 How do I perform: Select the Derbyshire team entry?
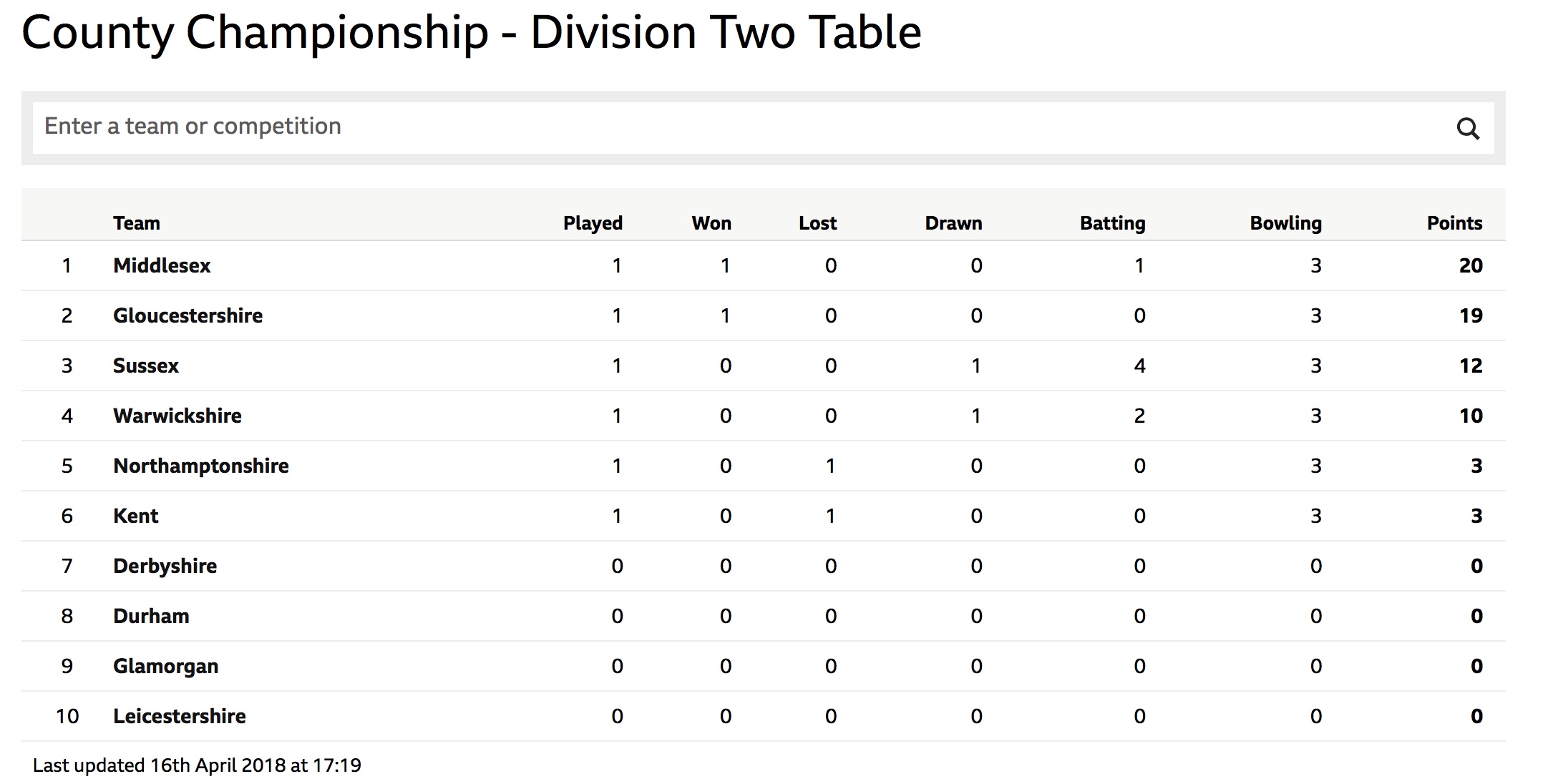coord(165,566)
